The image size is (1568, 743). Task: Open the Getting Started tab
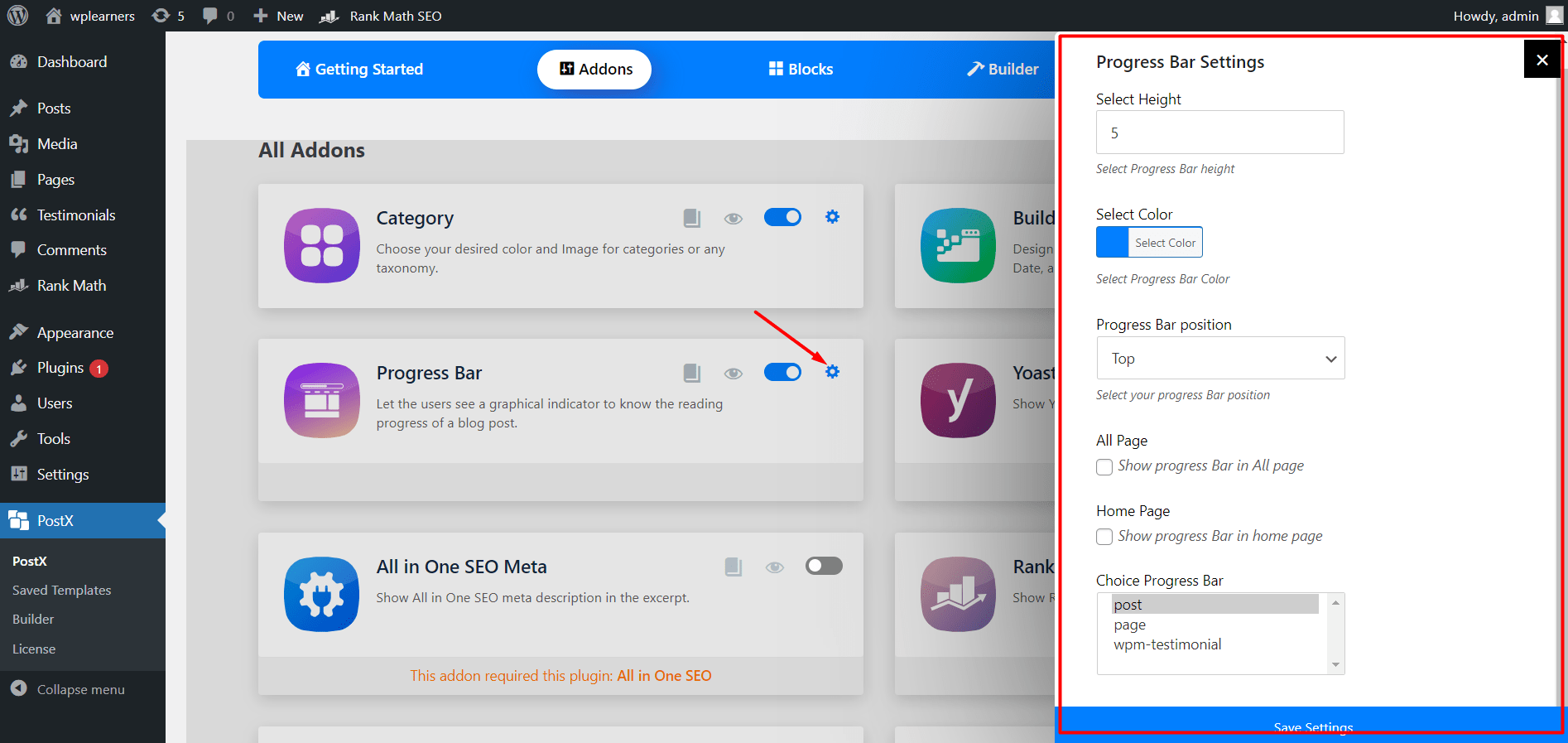coord(359,70)
